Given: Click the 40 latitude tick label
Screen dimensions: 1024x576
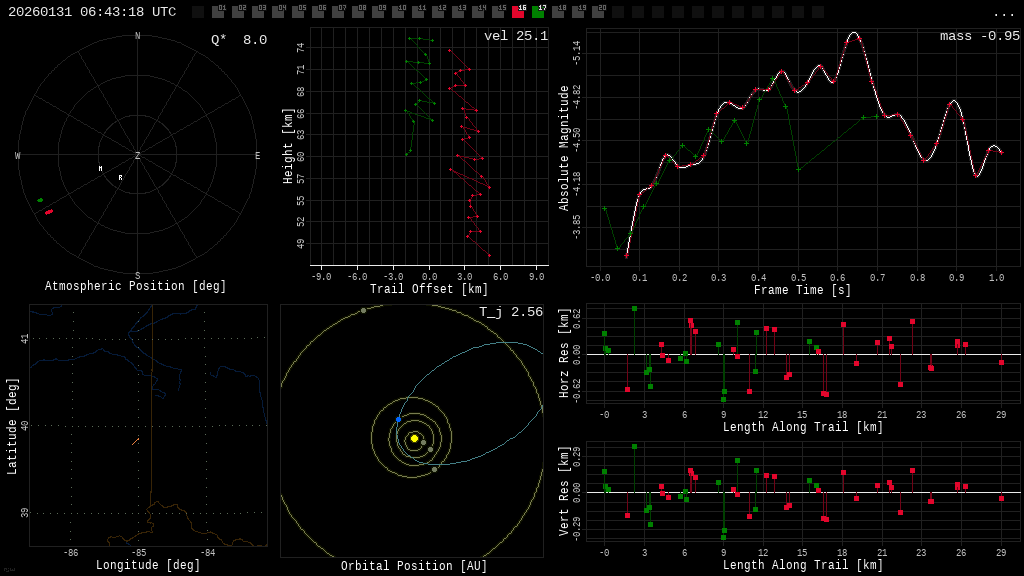Looking at the screenshot, I should tap(25, 426).
